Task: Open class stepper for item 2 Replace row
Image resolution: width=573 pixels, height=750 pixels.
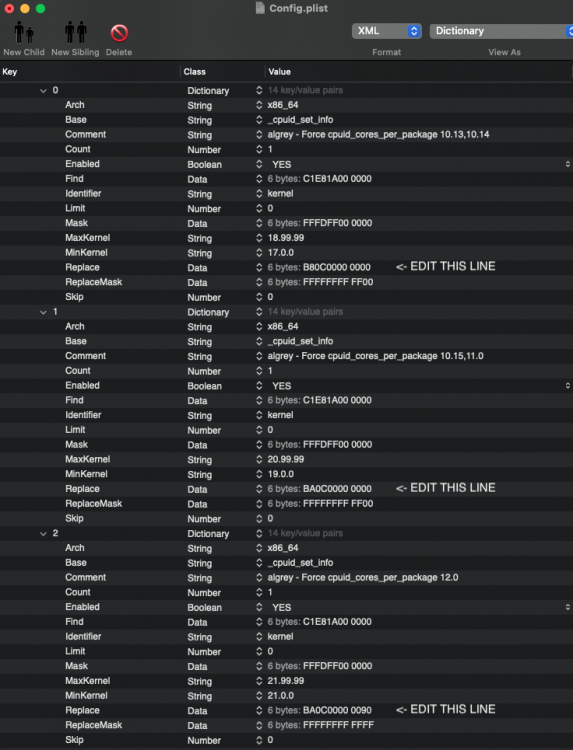Action: click(259, 710)
